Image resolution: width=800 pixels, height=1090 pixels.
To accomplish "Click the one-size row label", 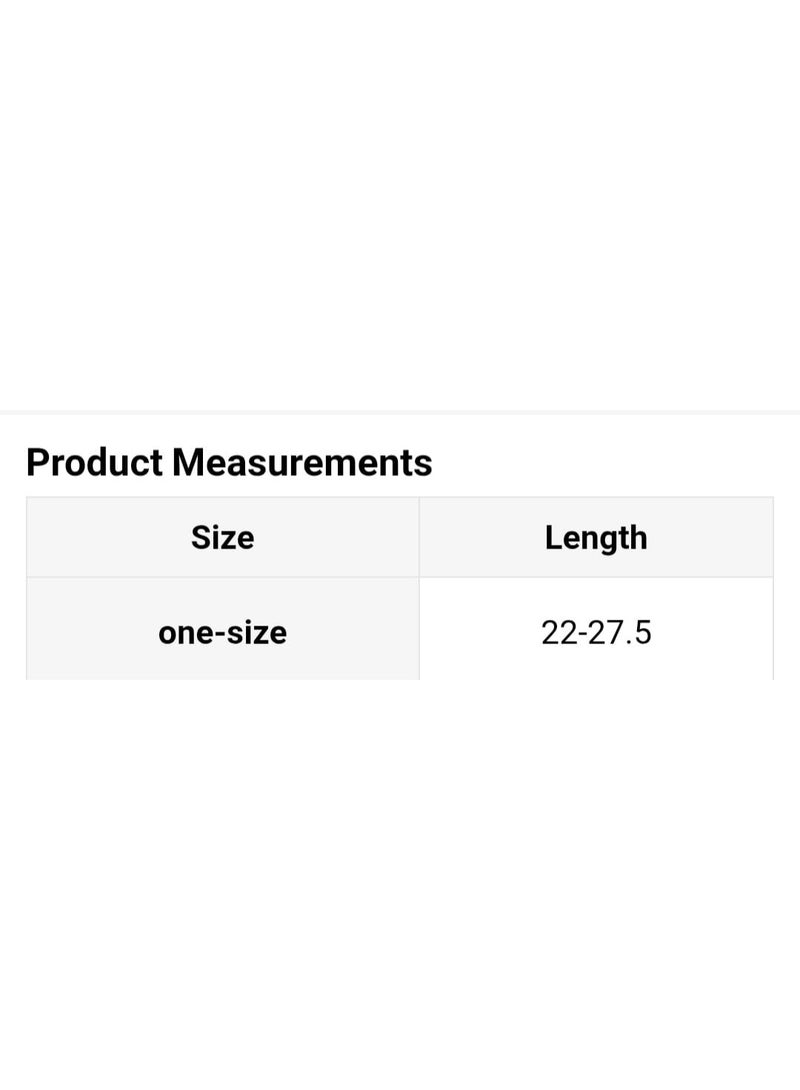I will (222, 633).
